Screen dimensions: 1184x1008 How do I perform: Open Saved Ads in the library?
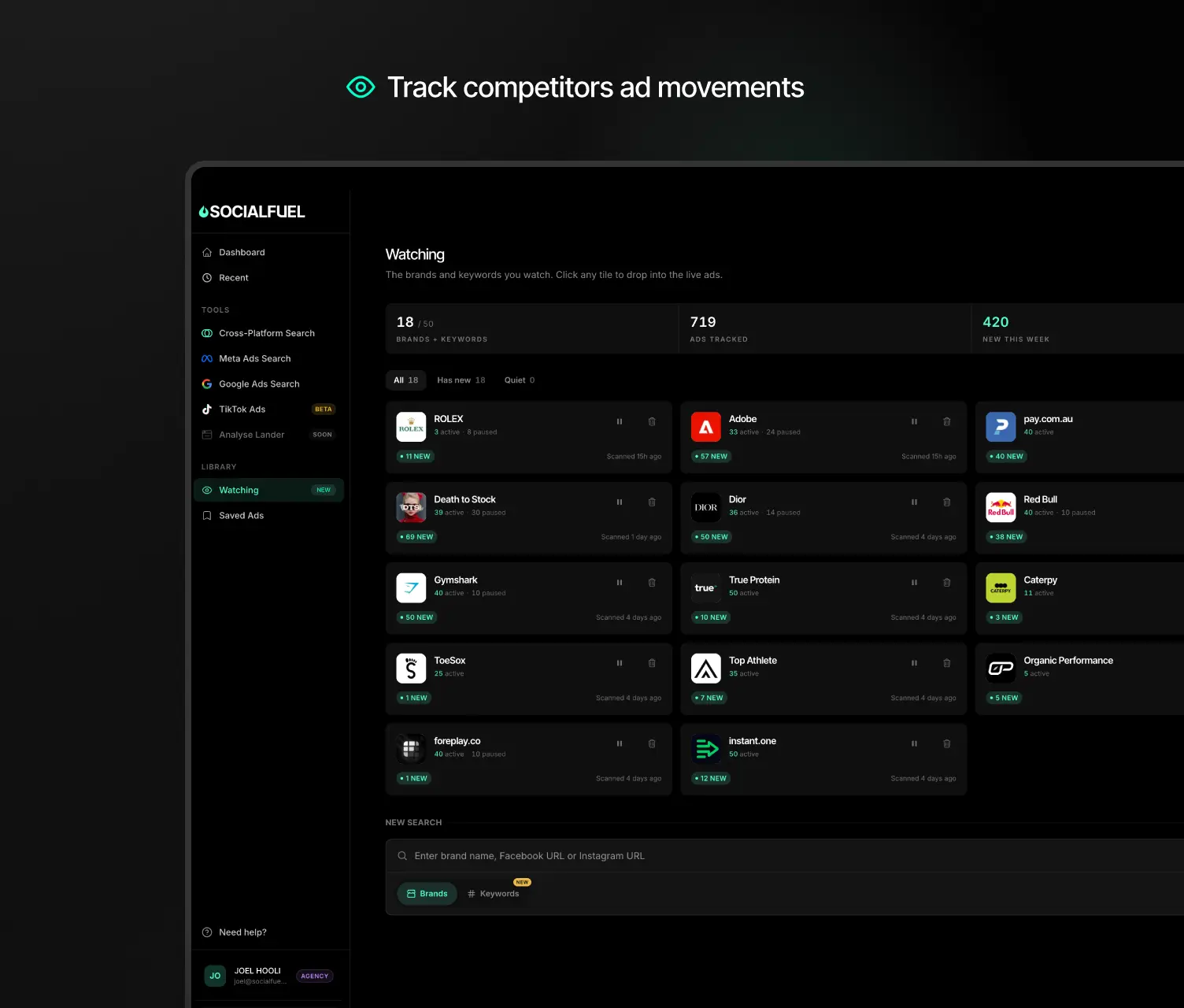pyautogui.click(x=268, y=515)
